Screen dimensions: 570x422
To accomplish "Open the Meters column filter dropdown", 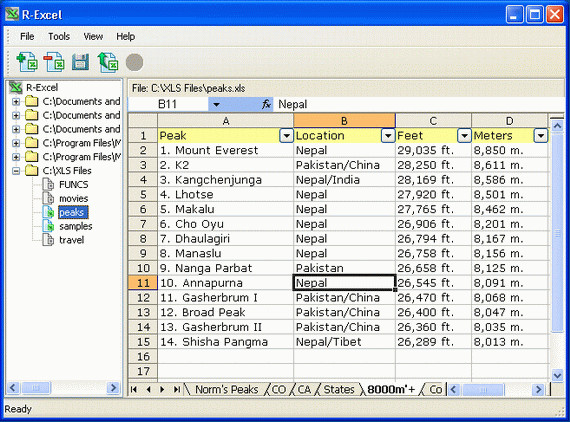I will (541, 136).
